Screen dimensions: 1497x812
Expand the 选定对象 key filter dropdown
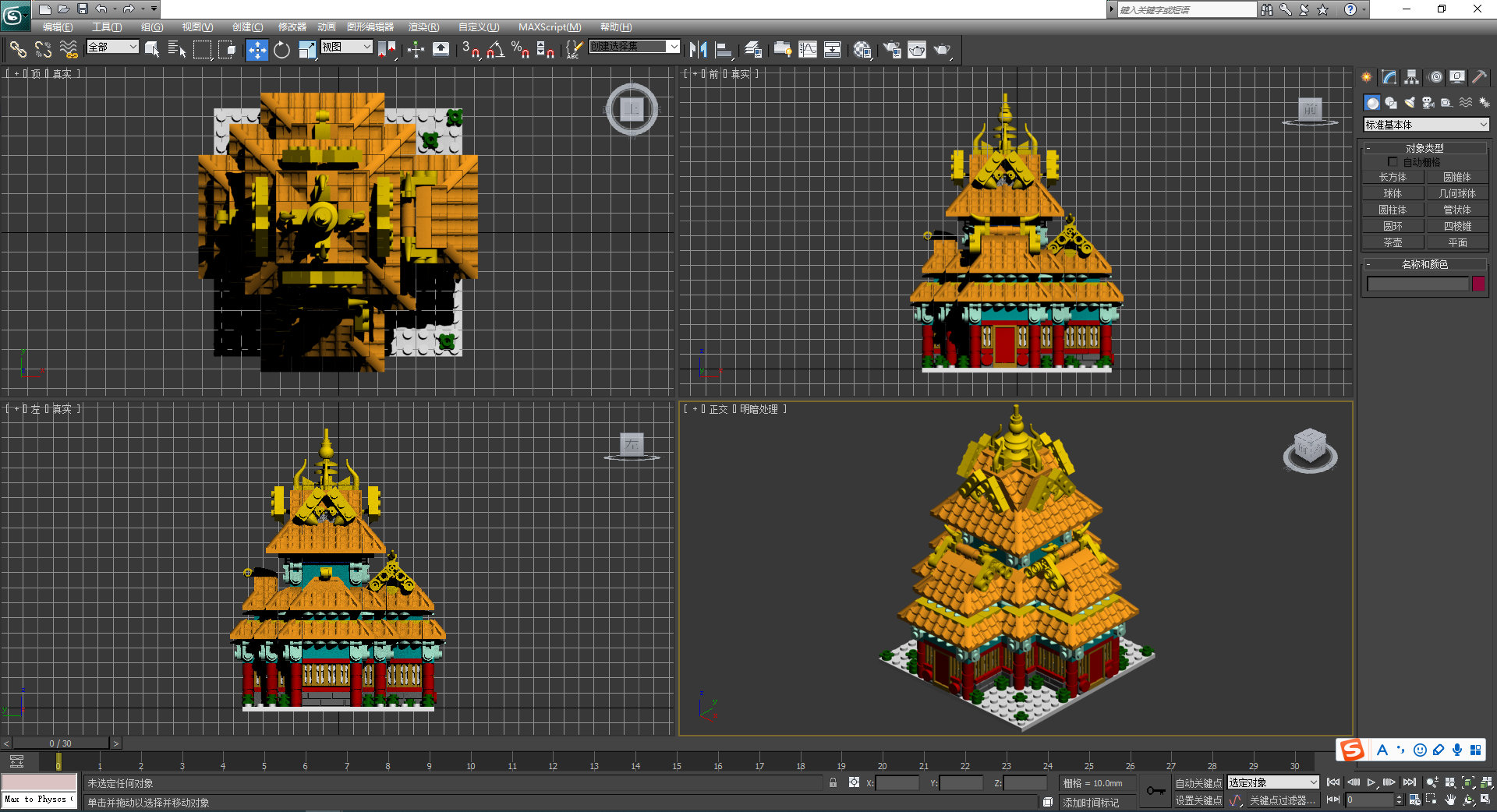pos(1273,782)
